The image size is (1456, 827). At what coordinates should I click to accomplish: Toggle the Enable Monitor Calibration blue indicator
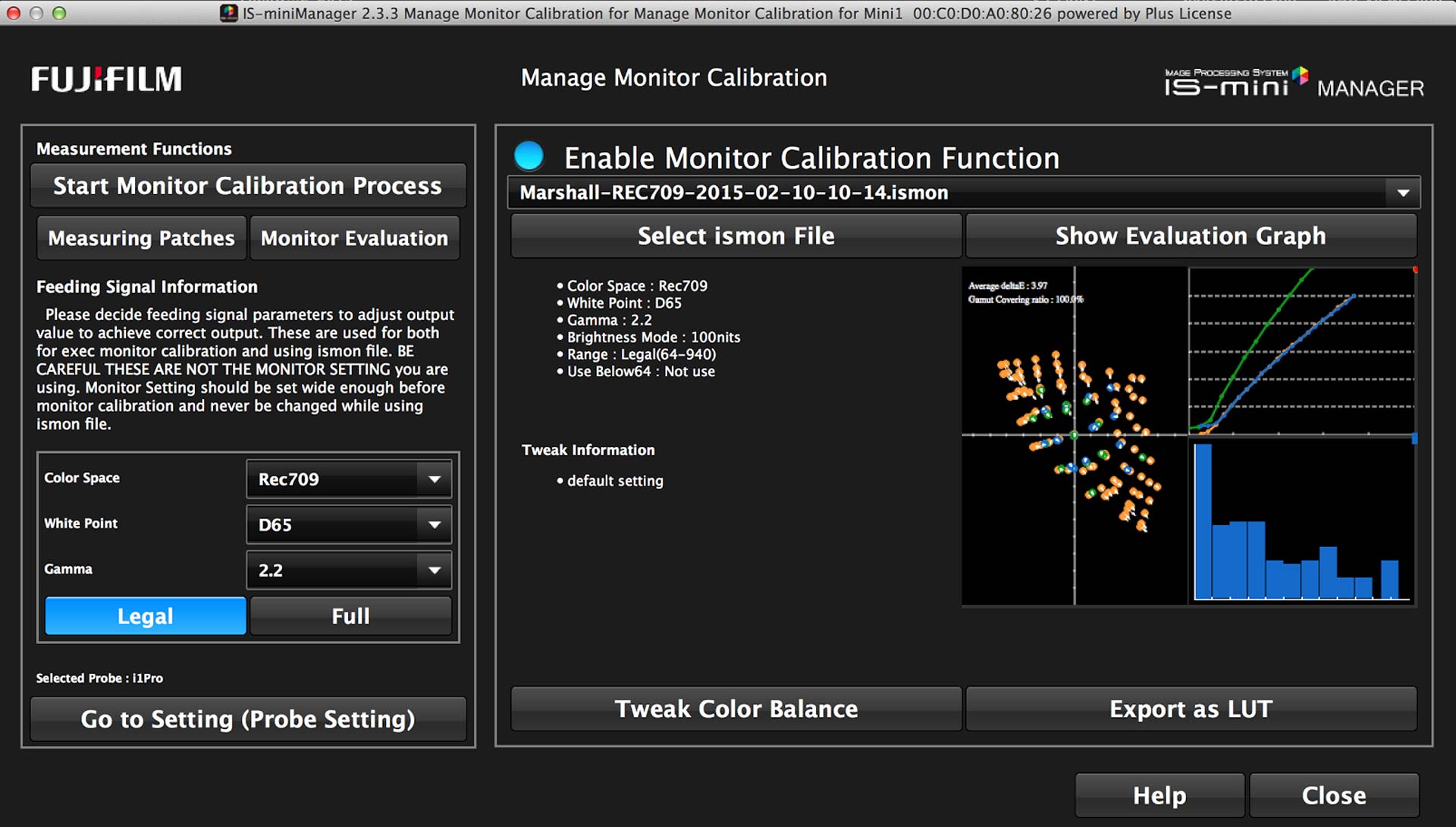coord(529,156)
